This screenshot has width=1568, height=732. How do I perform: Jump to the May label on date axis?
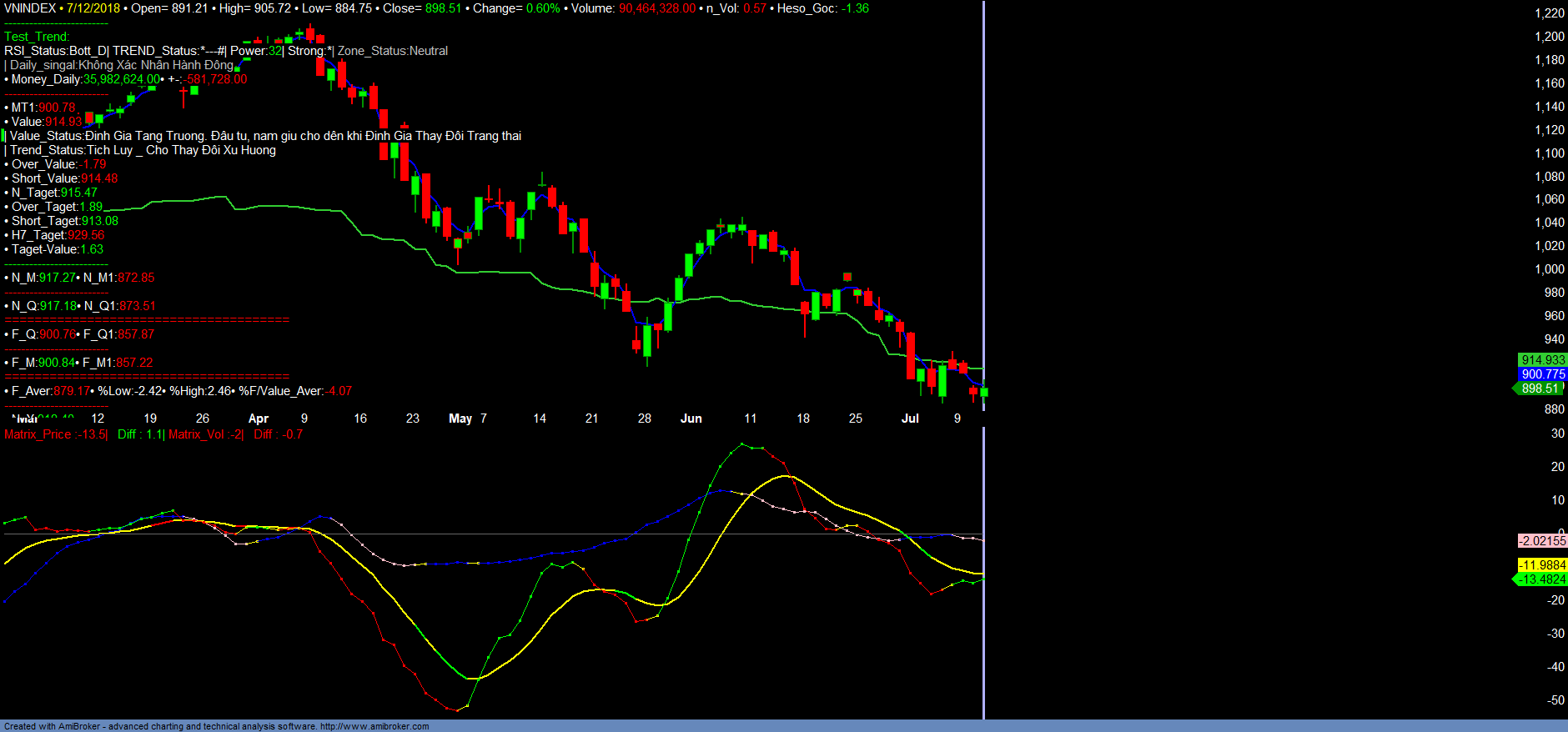(x=460, y=419)
